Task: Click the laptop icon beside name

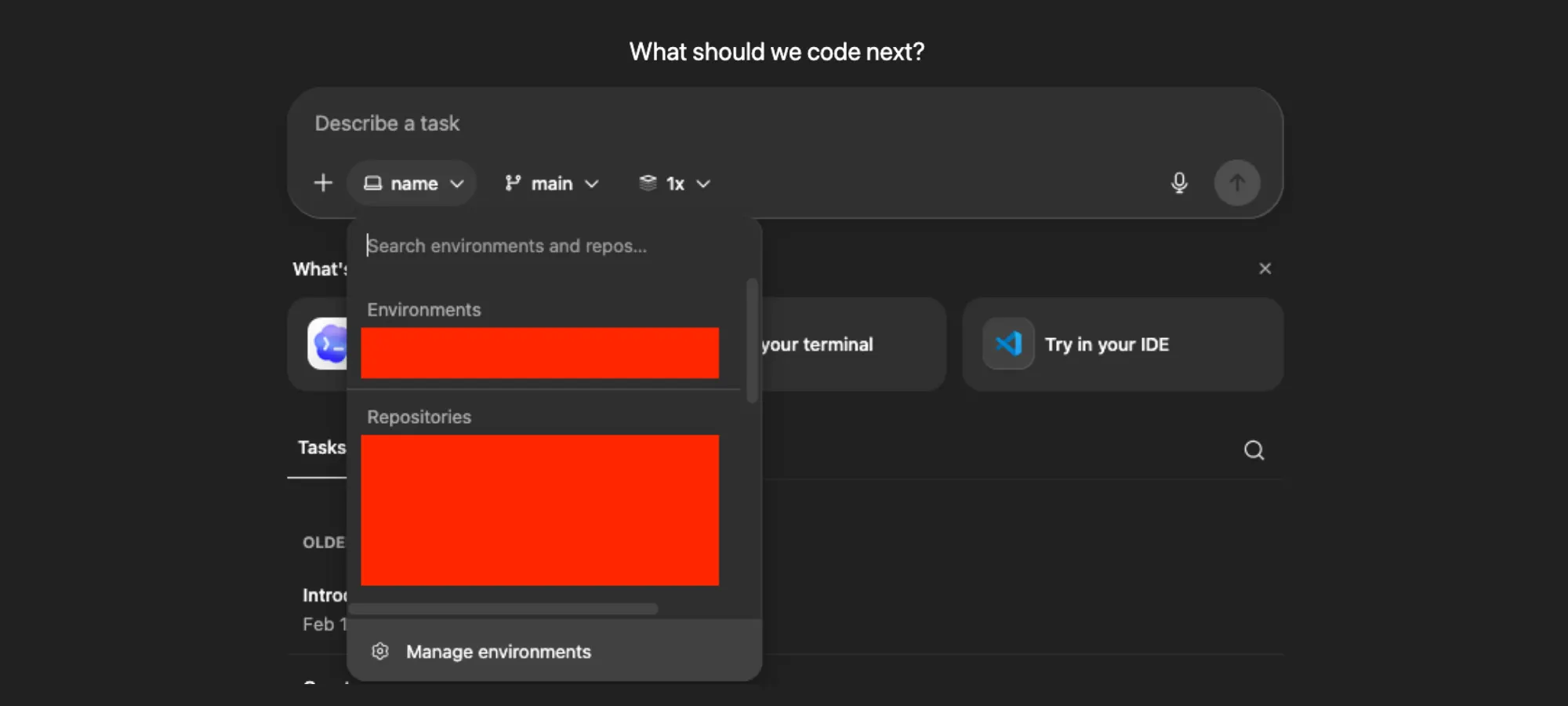Action: [x=373, y=183]
